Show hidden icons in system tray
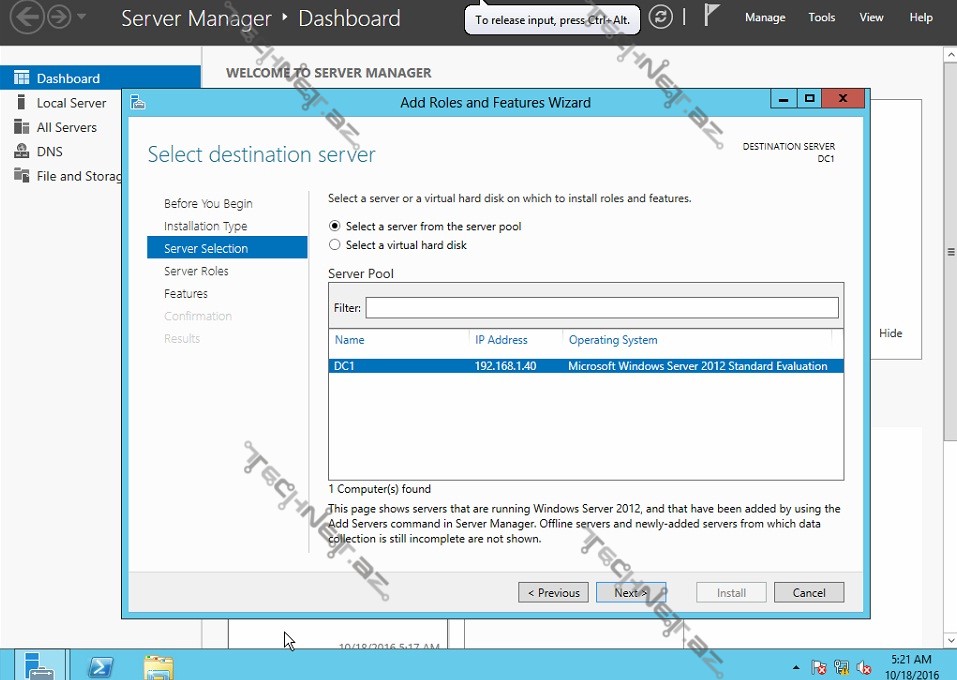 click(x=796, y=667)
